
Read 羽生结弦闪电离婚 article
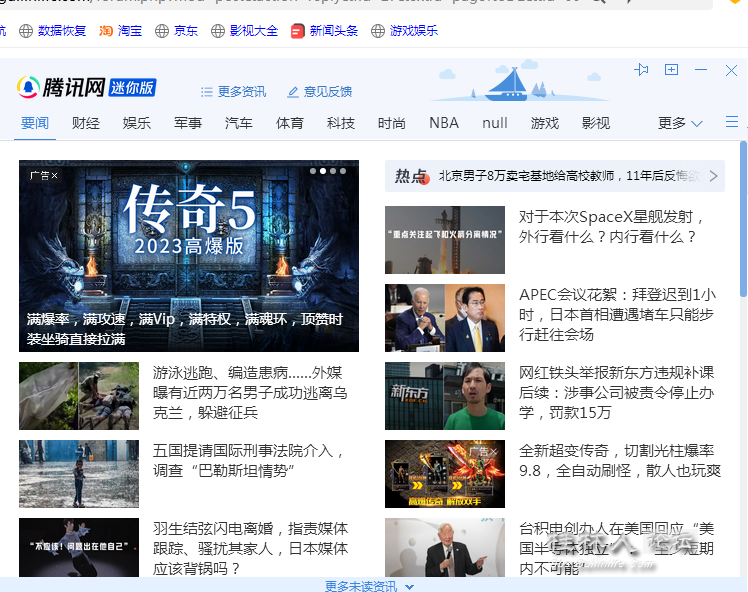click(250, 548)
